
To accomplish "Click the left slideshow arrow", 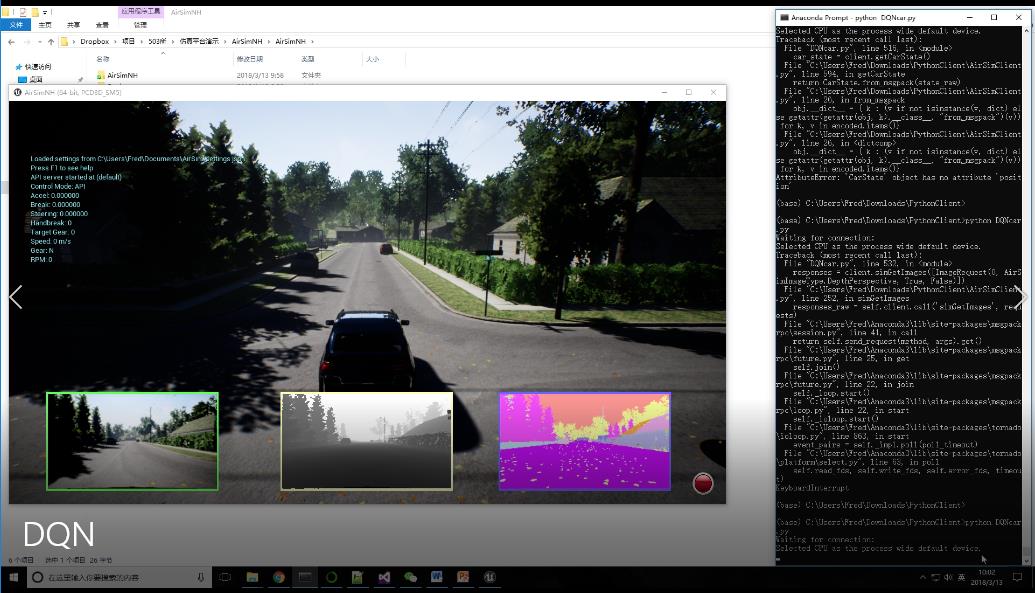I will coord(15,297).
